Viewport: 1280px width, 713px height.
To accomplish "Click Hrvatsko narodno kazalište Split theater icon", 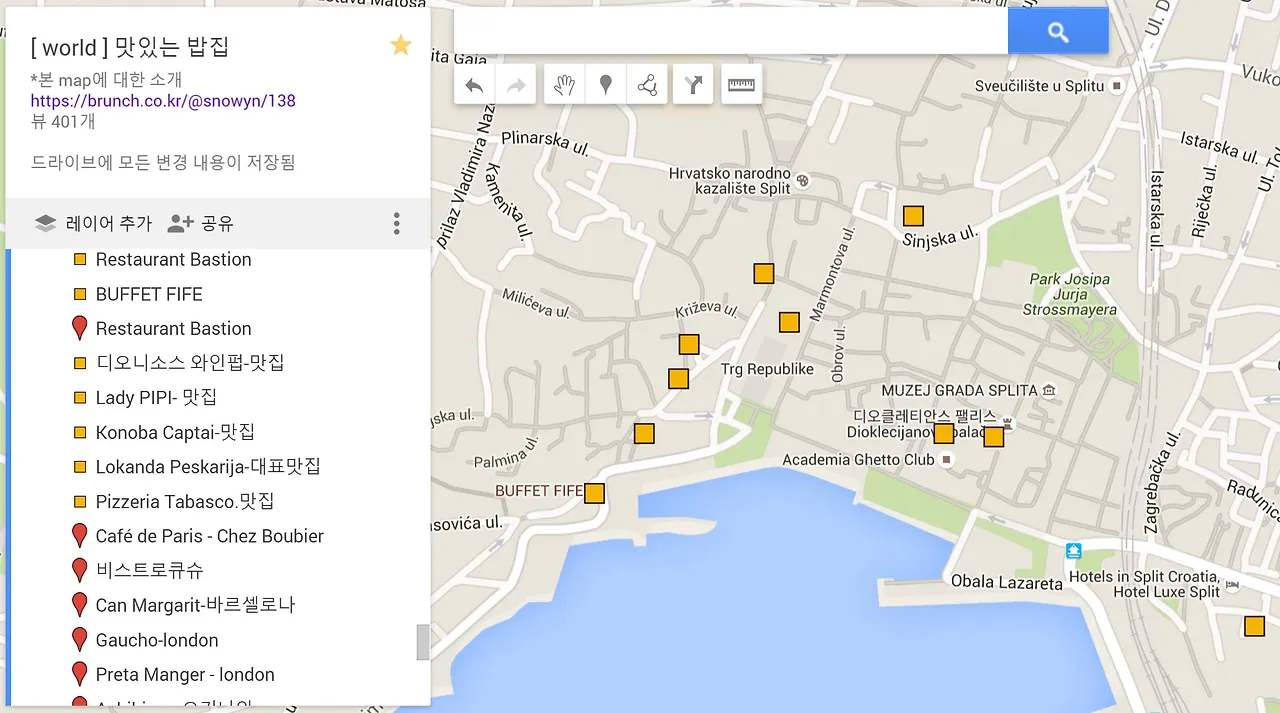I will coord(802,181).
